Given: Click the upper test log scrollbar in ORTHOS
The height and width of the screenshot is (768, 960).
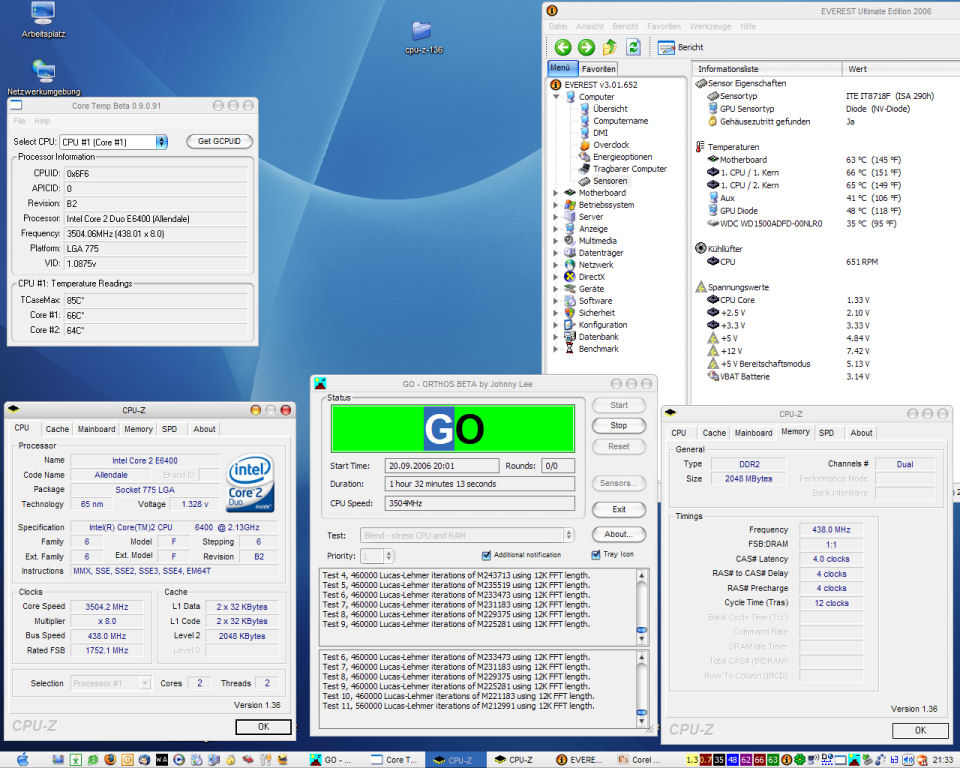Looking at the screenshot, I should pos(641,606).
